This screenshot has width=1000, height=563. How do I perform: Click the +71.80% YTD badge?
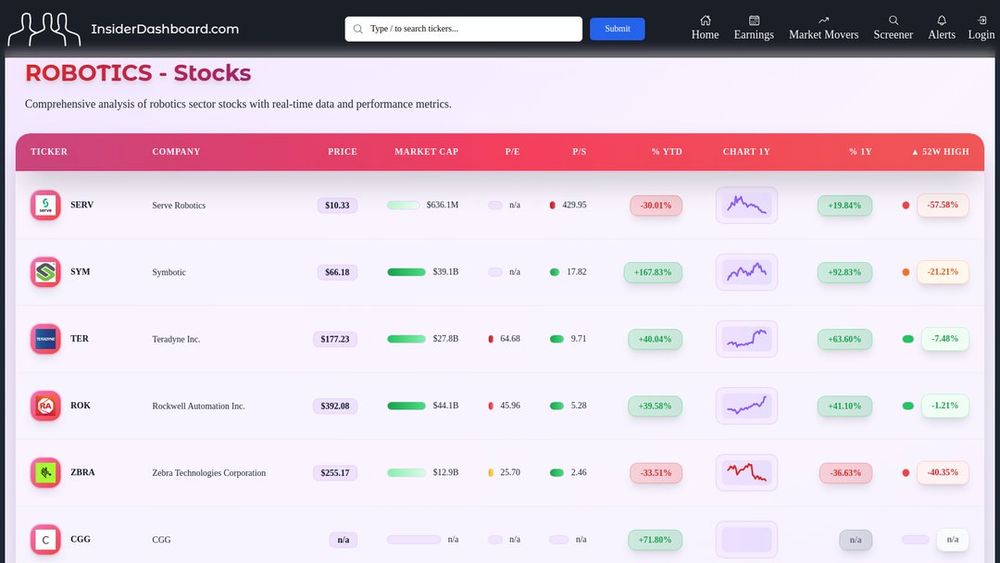(x=655, y=539)
